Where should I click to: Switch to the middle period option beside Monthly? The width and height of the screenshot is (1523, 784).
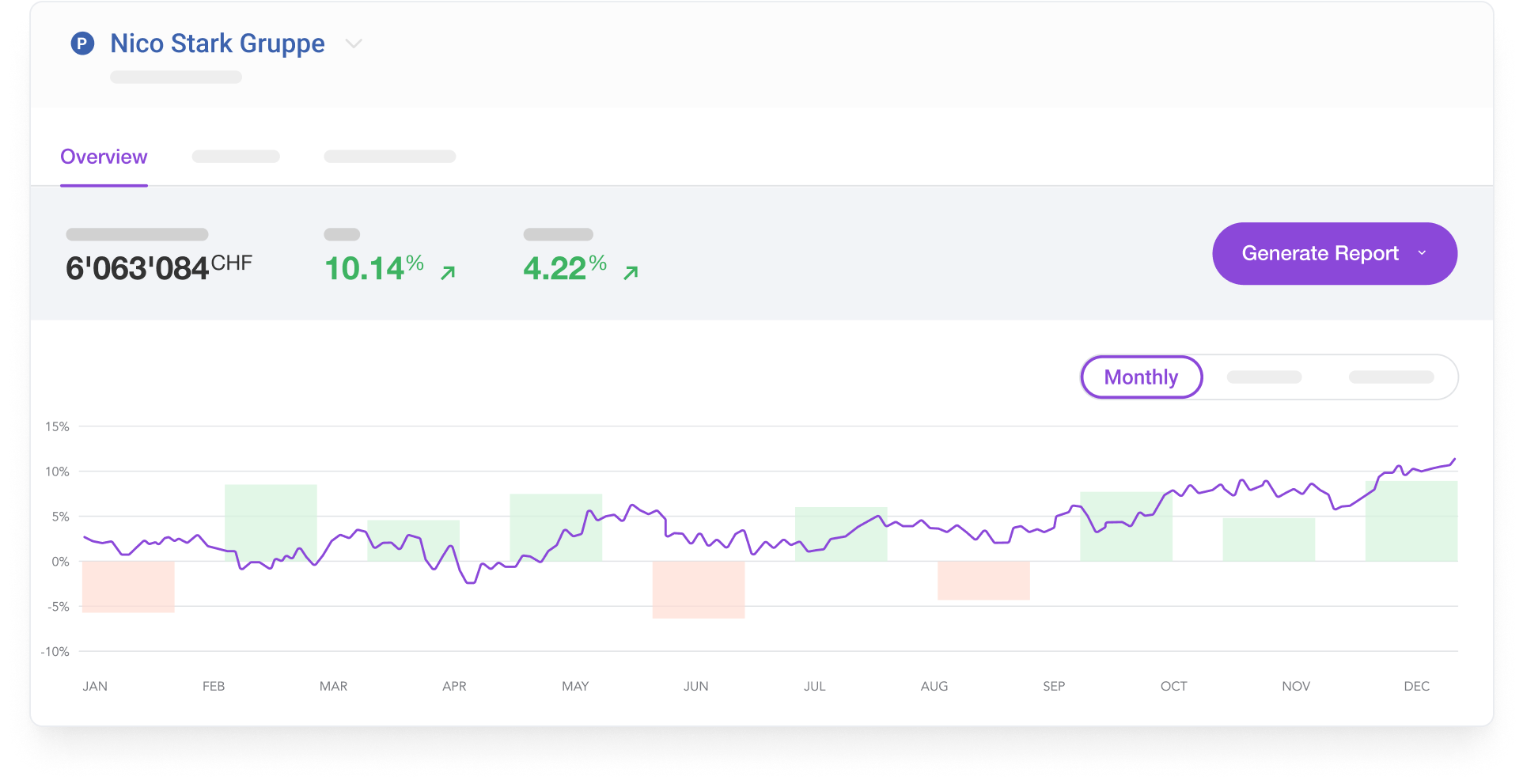(x=1263, y=377)
